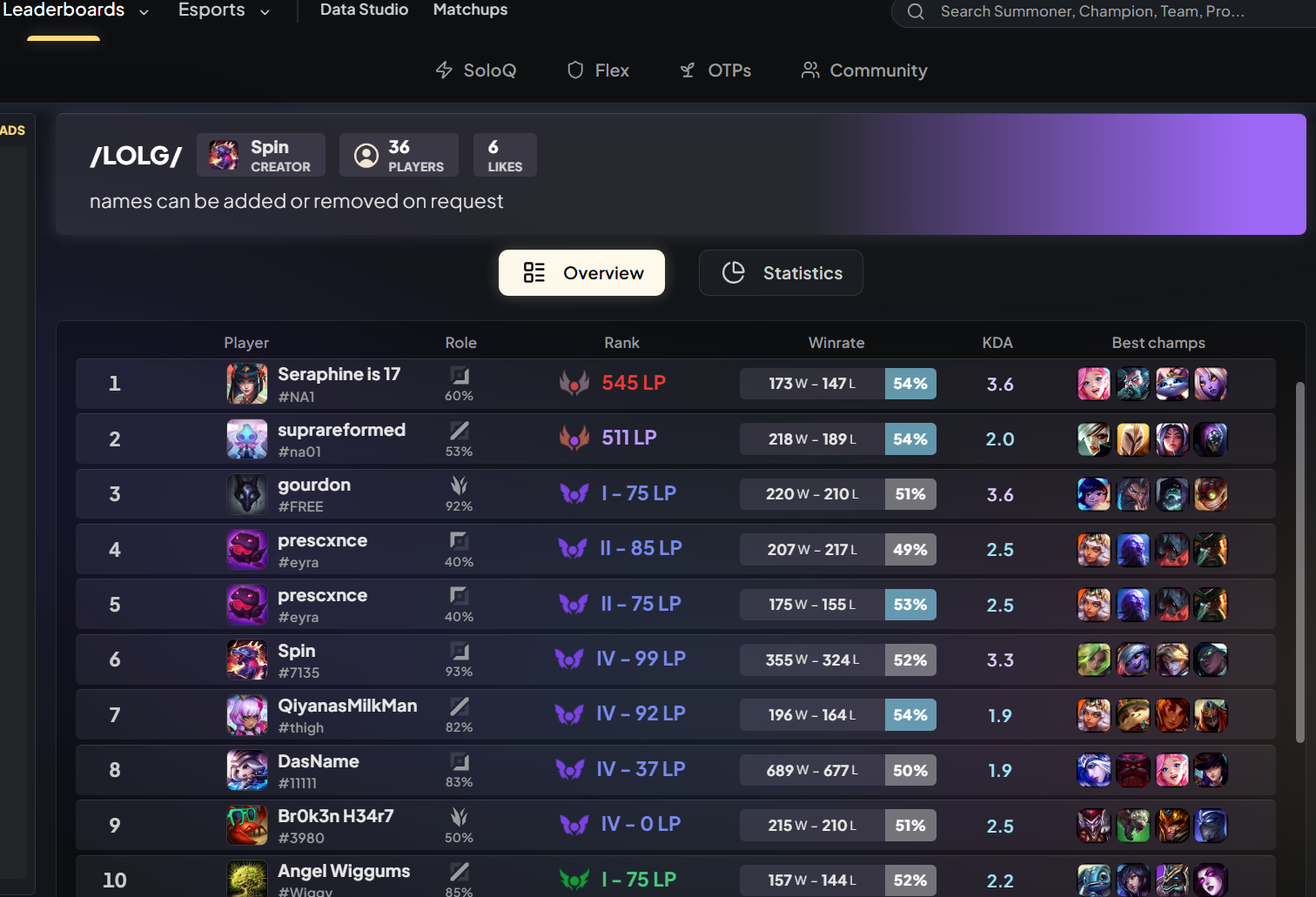Screen dimensions: 1316x897
Task: Click the leaderboard vertical scrollbar
Action: (1300, 562)
